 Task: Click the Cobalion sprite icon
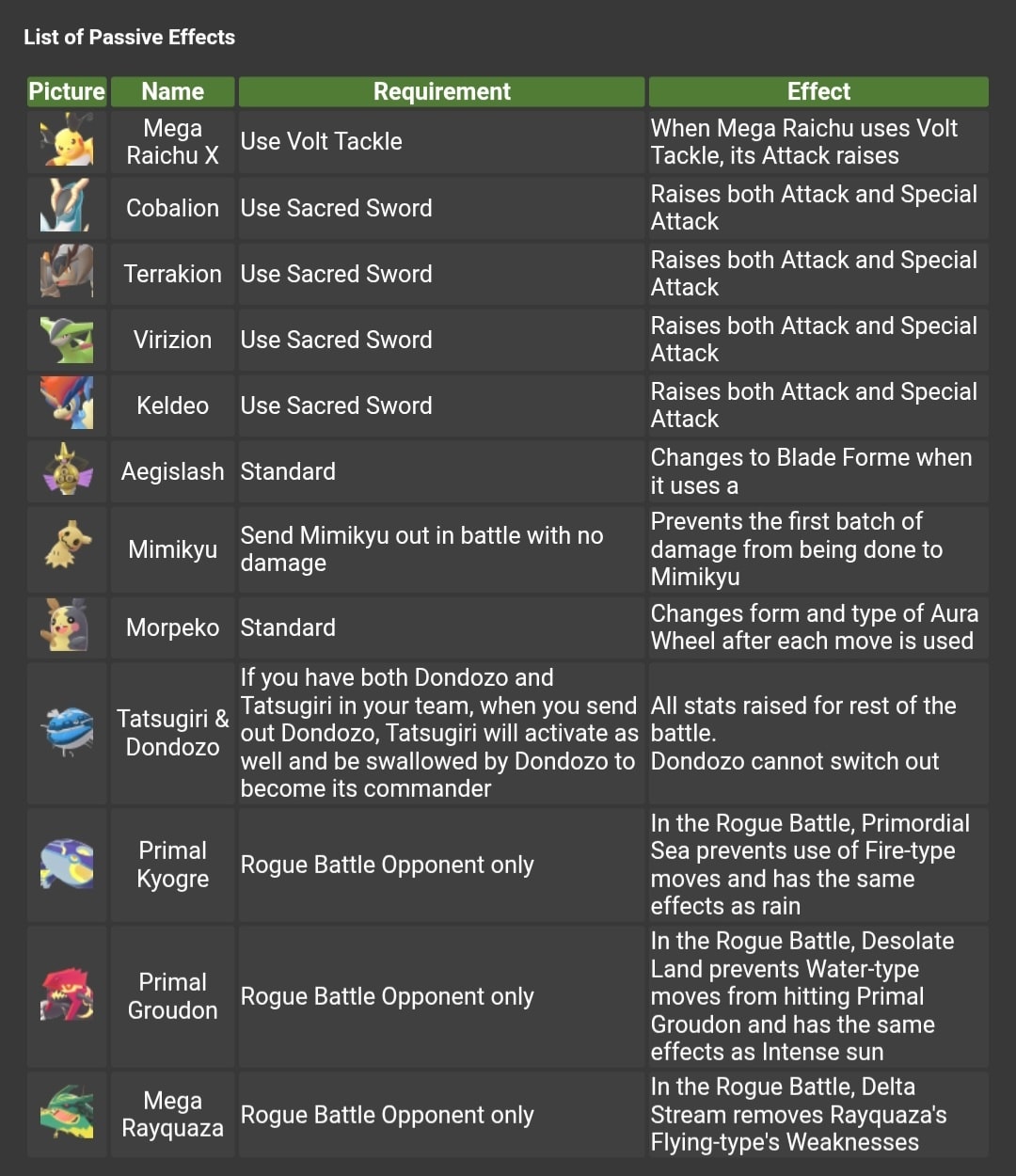point(67,207)
